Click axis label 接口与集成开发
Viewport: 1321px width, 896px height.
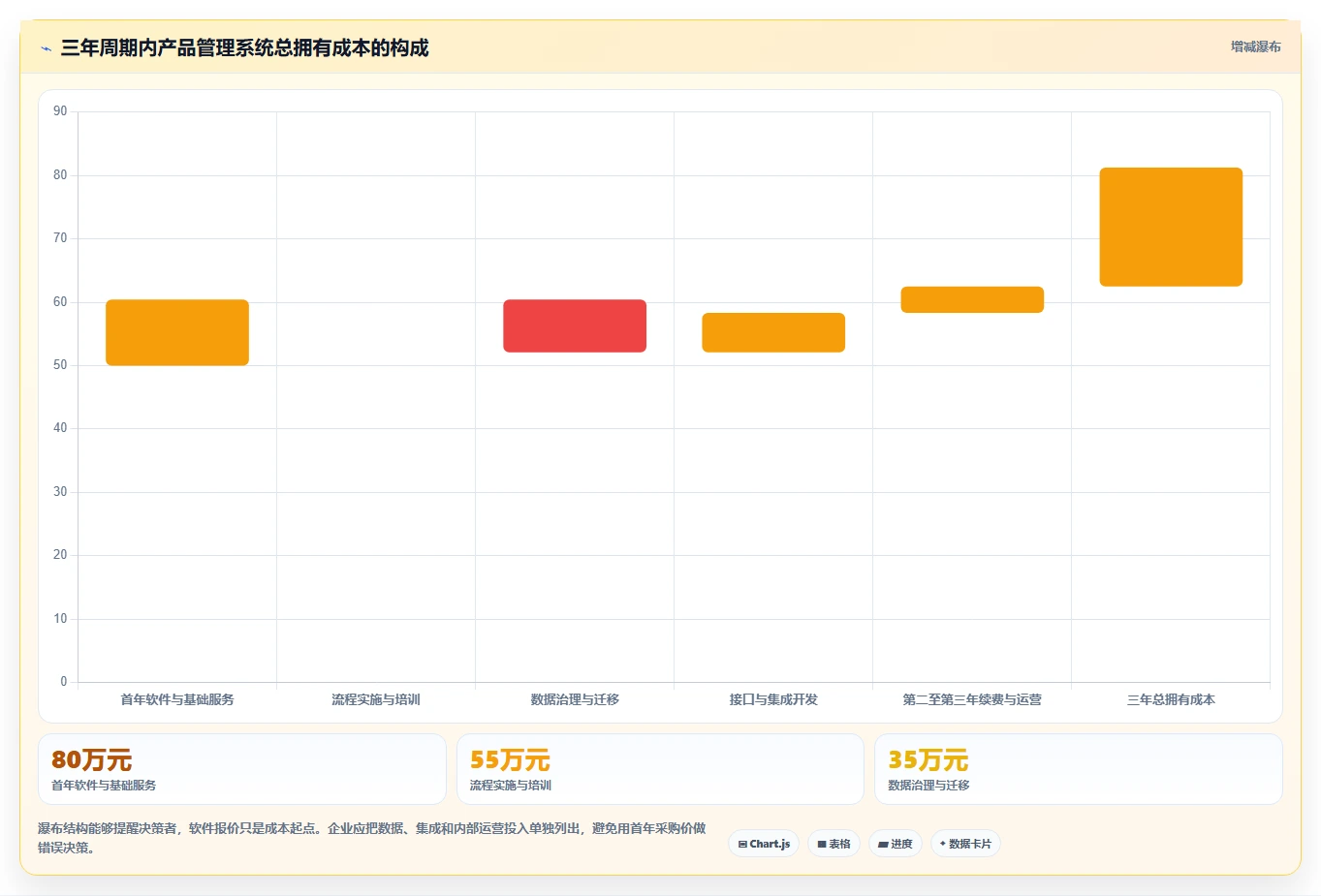tap(773, 699)
